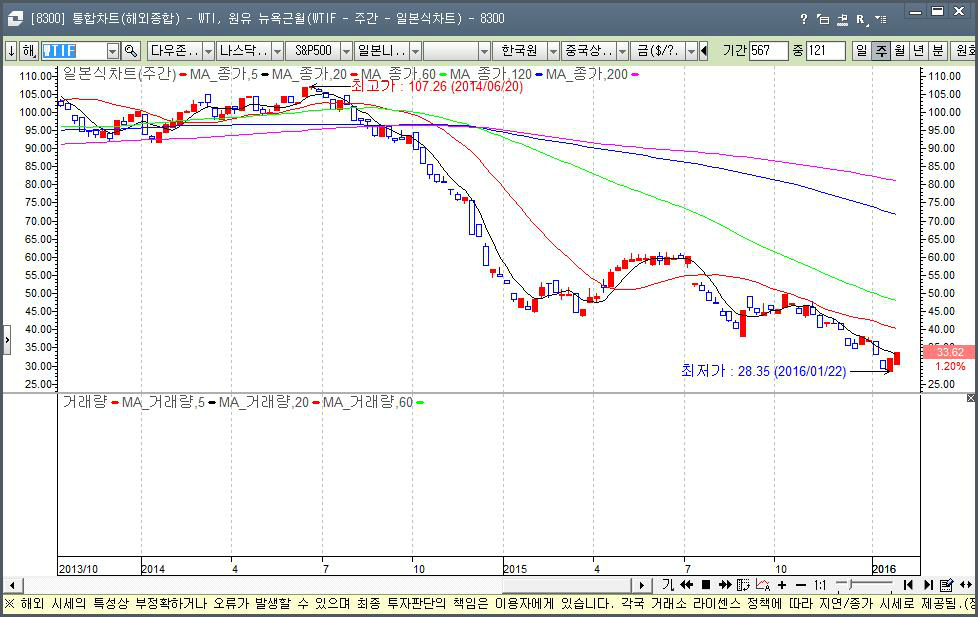Click the 한국원 currency button
Viewport: 978px width, 617px height.
pyautogui.click(x=519, y=51)
